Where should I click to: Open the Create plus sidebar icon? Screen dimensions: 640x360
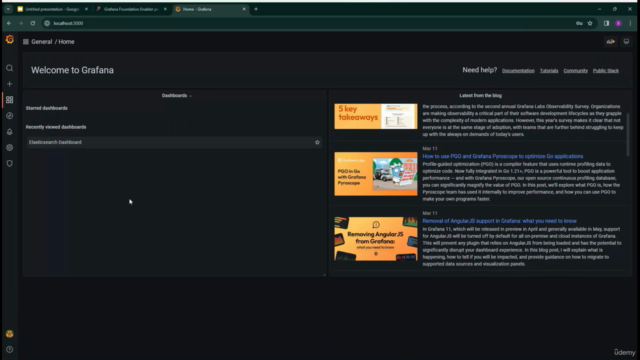coord(9,84)
